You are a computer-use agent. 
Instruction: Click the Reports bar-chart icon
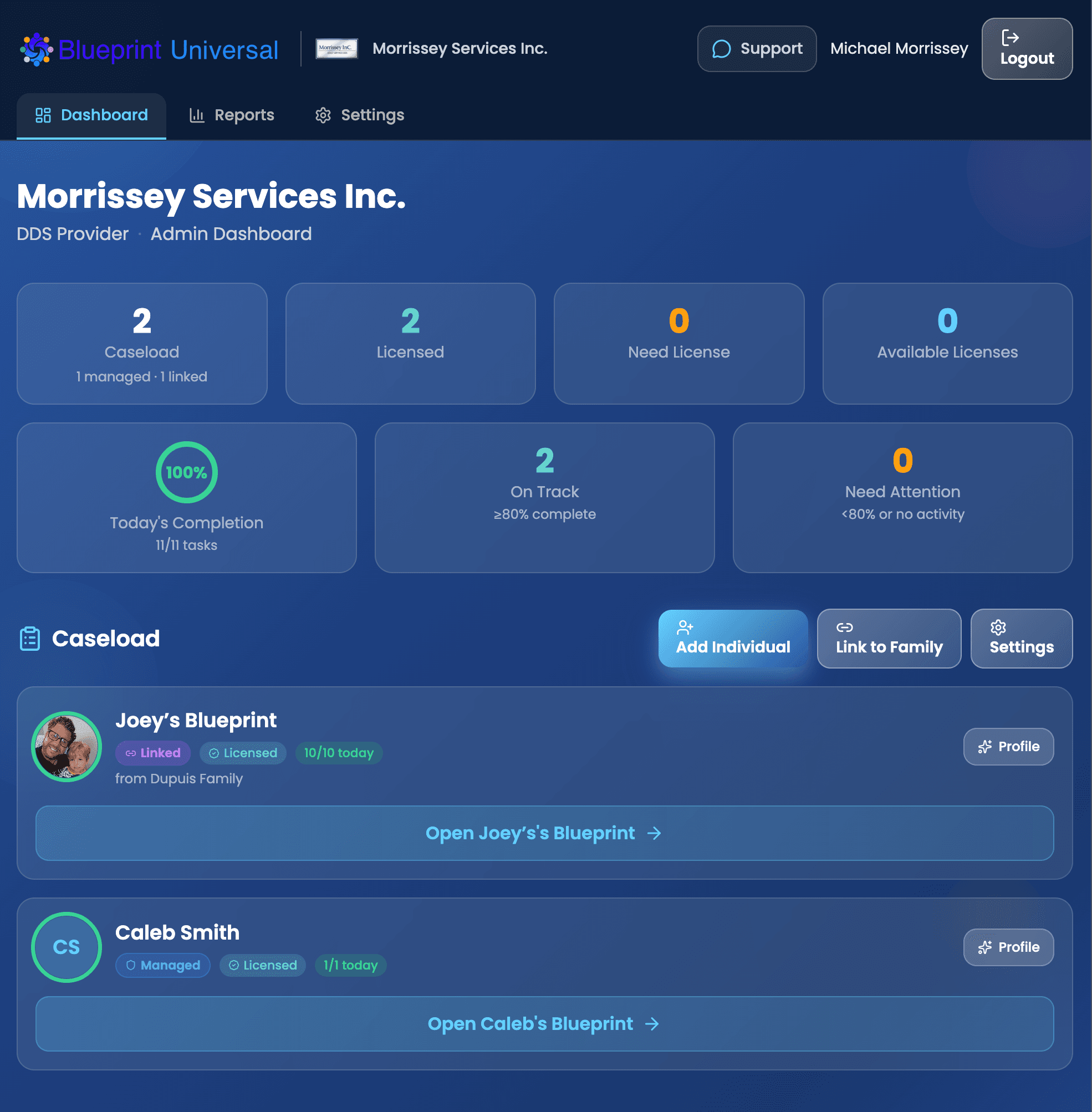[x=197, y=115]
